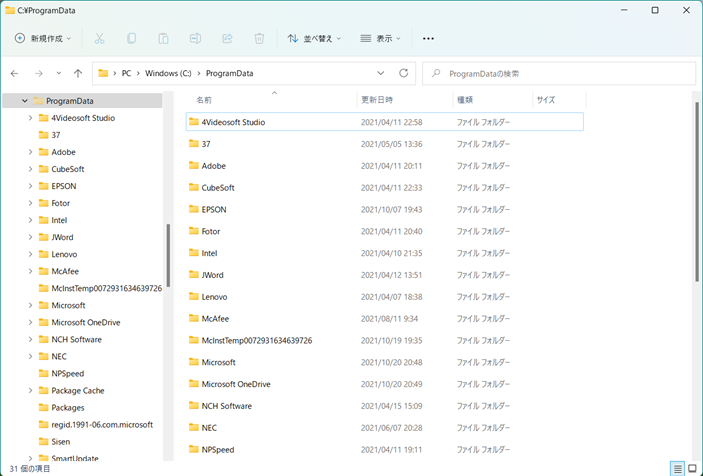This screenshot has width=703, height=476.
Task: Collapse the ProgramData tree node
Action: (x=25, y=101)
